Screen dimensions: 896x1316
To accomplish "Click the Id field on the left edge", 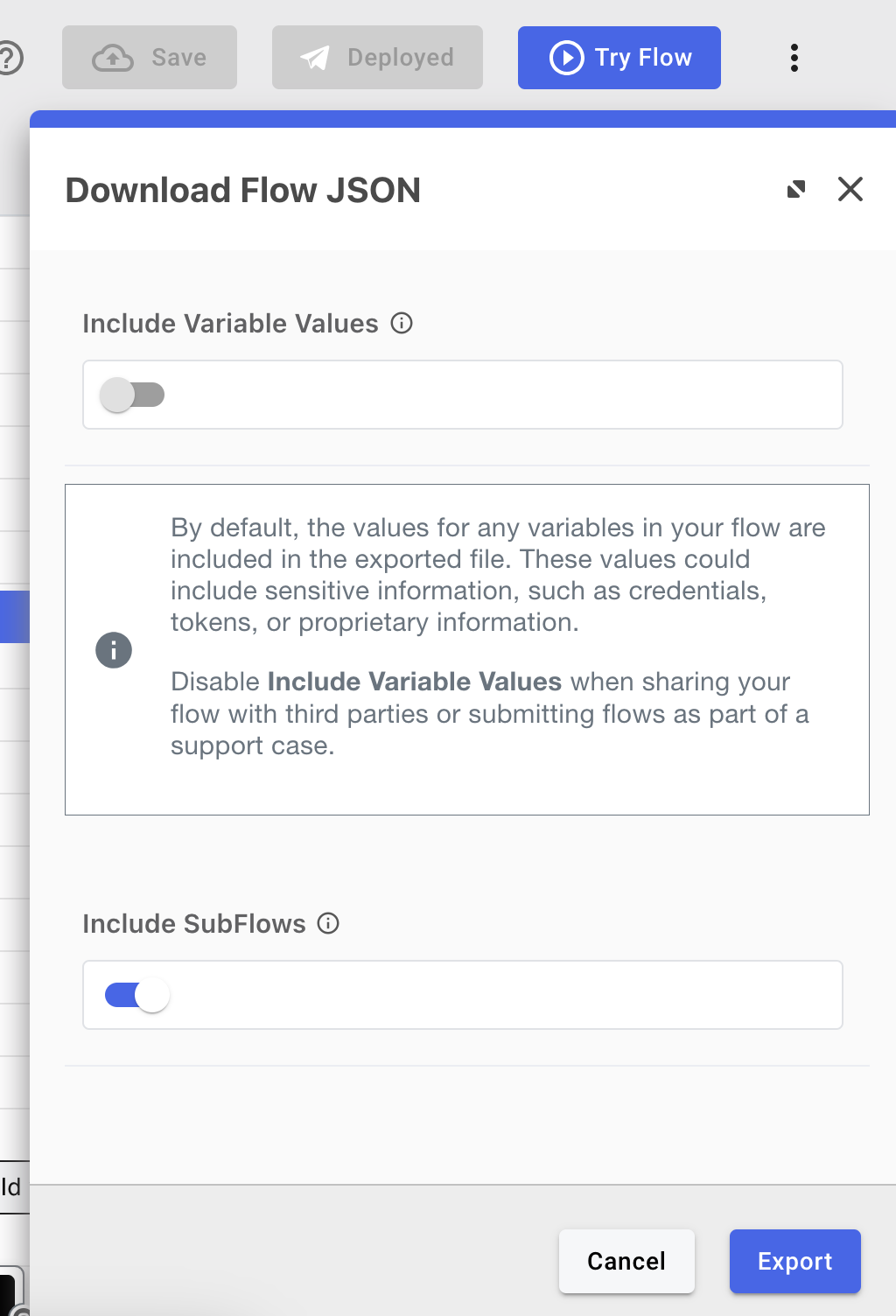I will [10, 1187].
